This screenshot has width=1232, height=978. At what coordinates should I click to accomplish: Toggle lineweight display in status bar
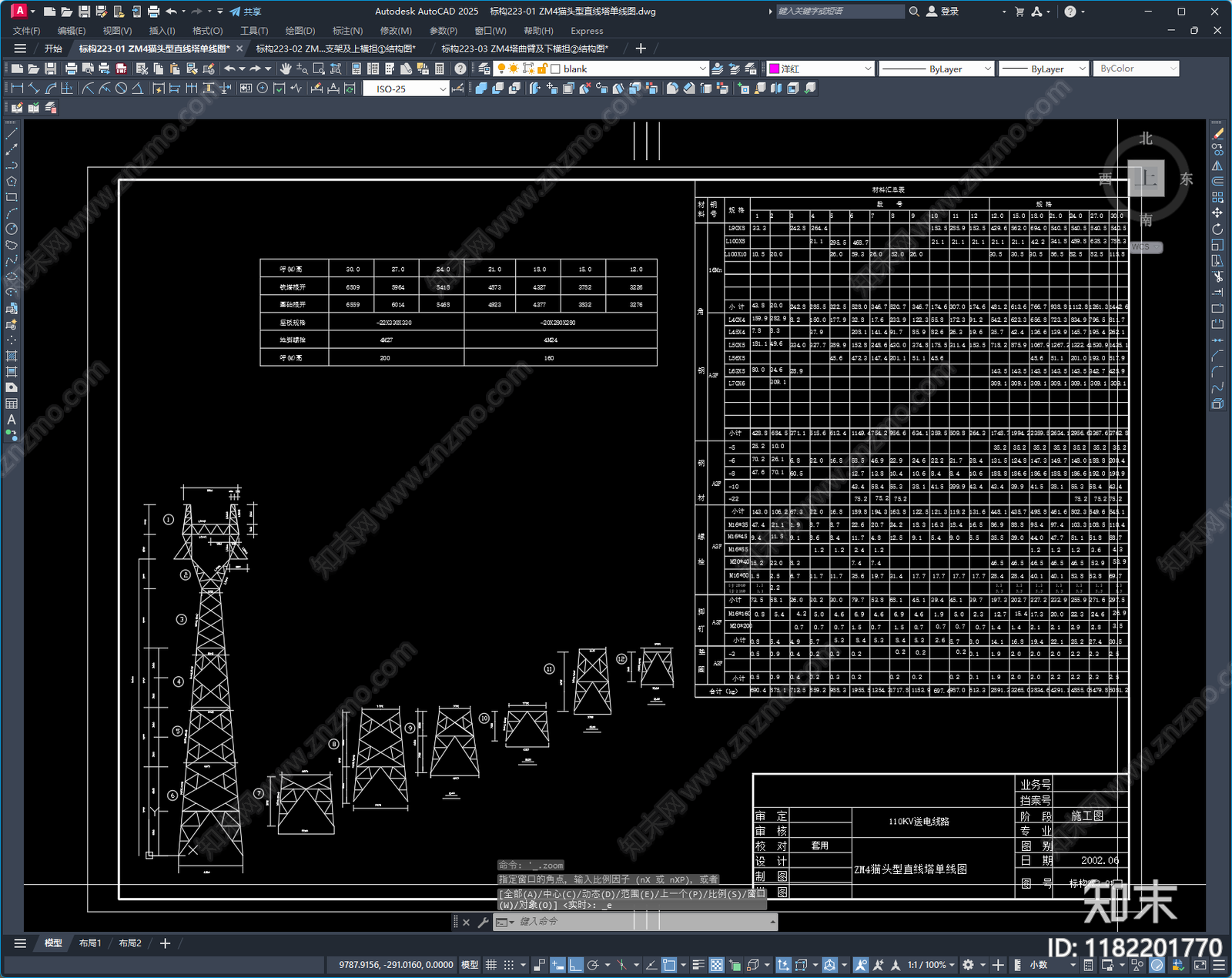click(x=698, y=965)
